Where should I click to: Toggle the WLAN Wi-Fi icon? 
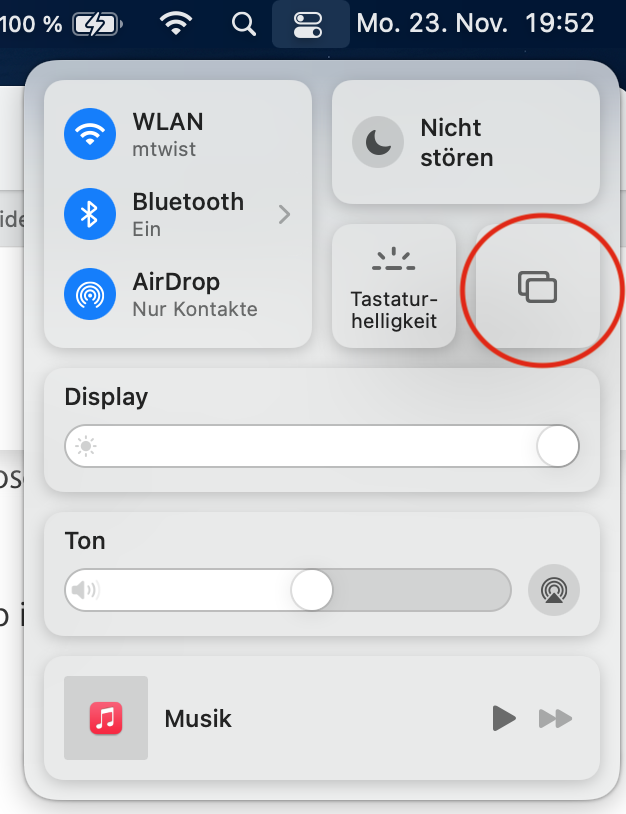pyautogui.click(x=90, y=134)
